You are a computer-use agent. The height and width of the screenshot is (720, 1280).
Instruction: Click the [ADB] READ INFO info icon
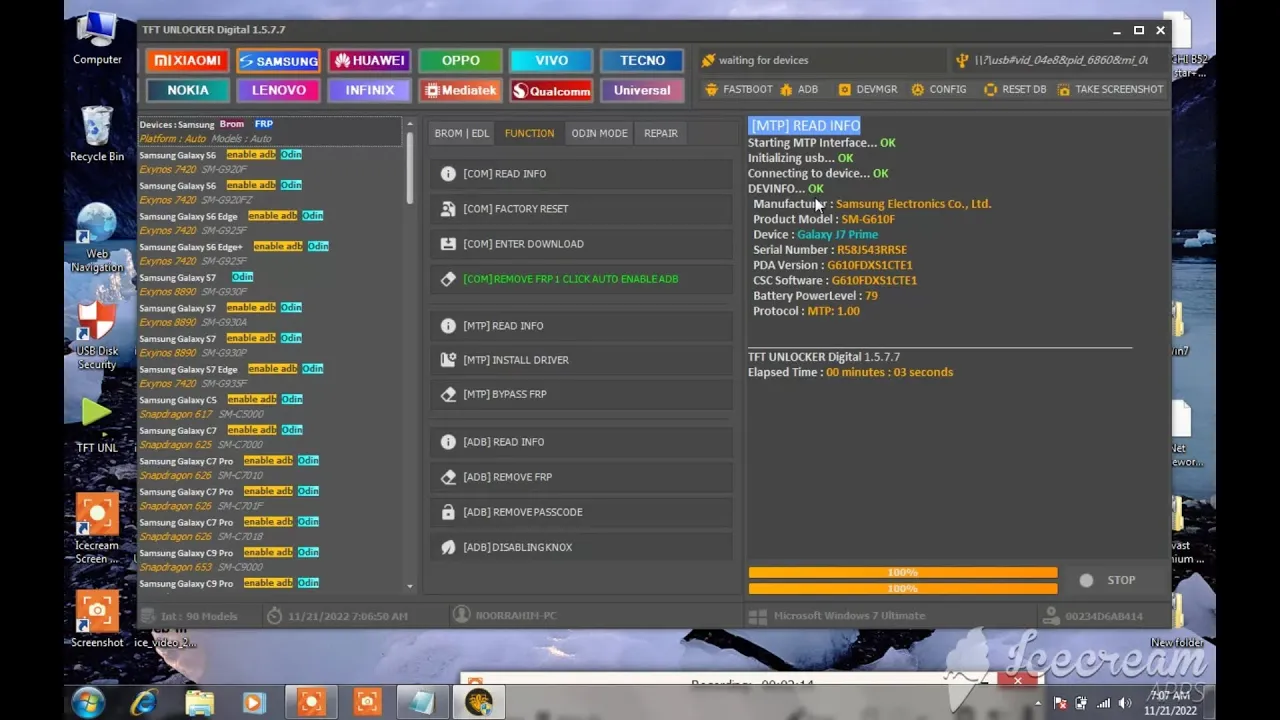(x=448, y=442)
